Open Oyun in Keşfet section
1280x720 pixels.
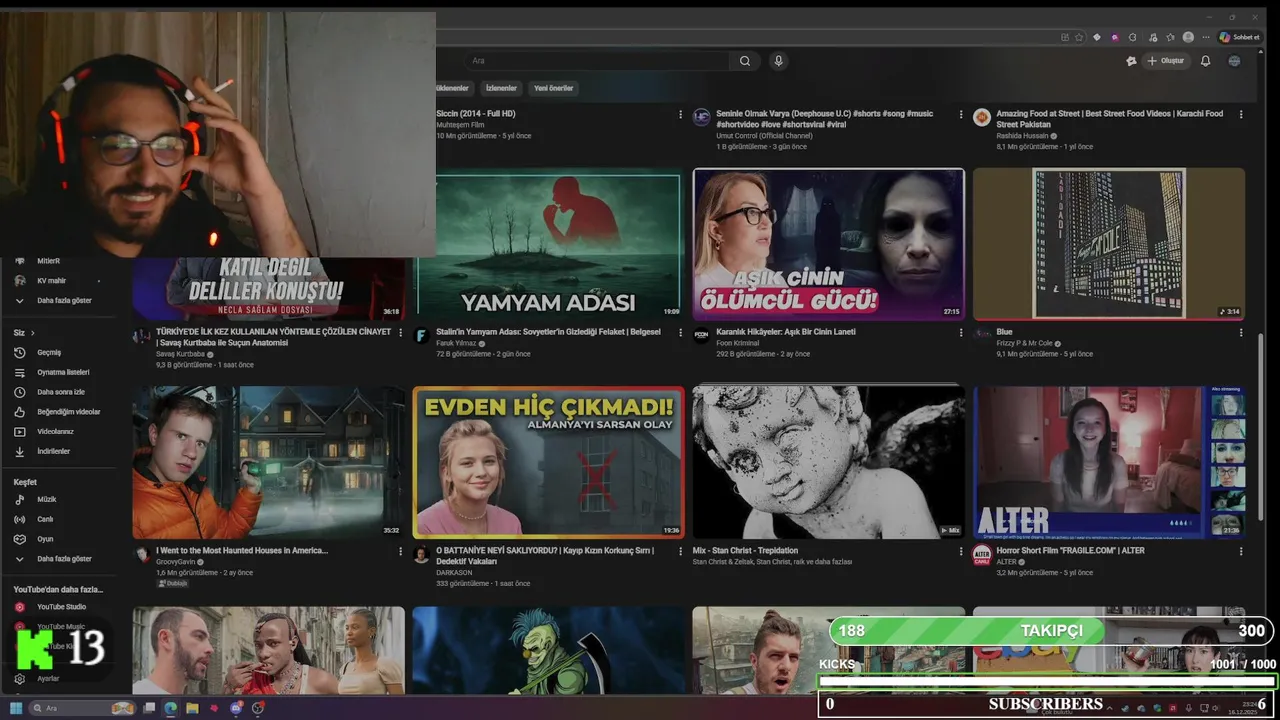60,539
